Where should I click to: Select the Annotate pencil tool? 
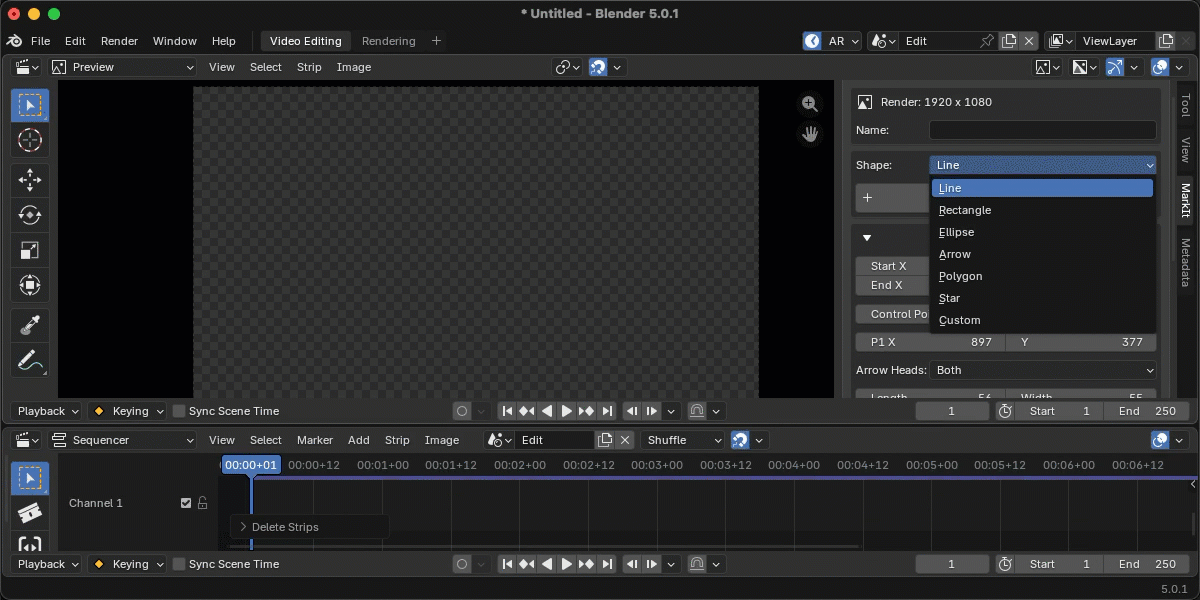click(30, 360)
